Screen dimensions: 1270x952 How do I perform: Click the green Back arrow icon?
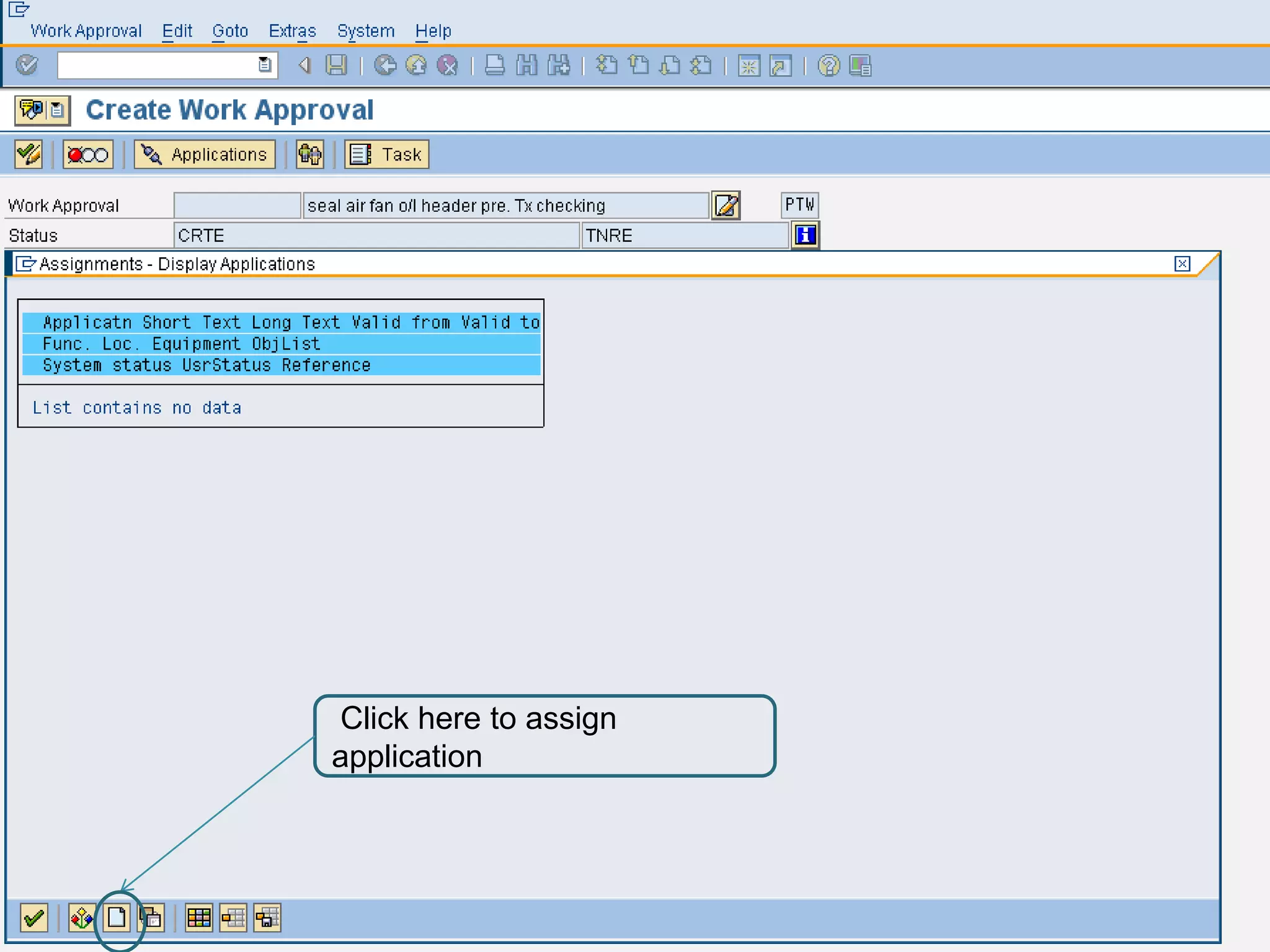(385, 65)
